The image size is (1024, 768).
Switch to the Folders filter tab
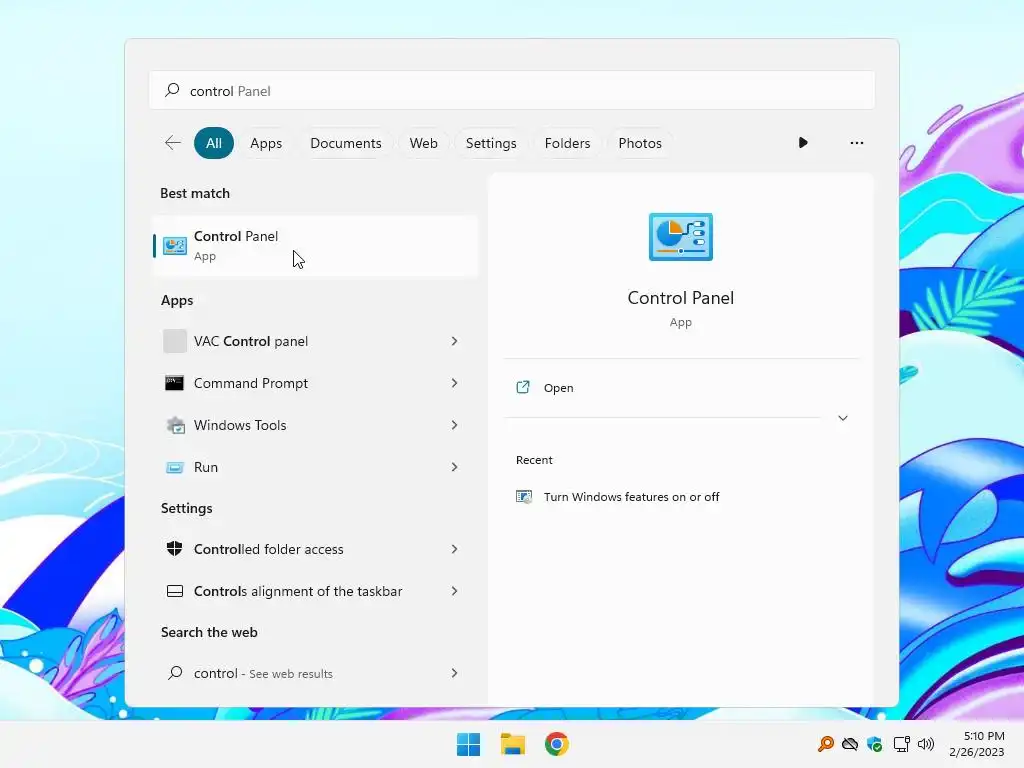point(568,143)
